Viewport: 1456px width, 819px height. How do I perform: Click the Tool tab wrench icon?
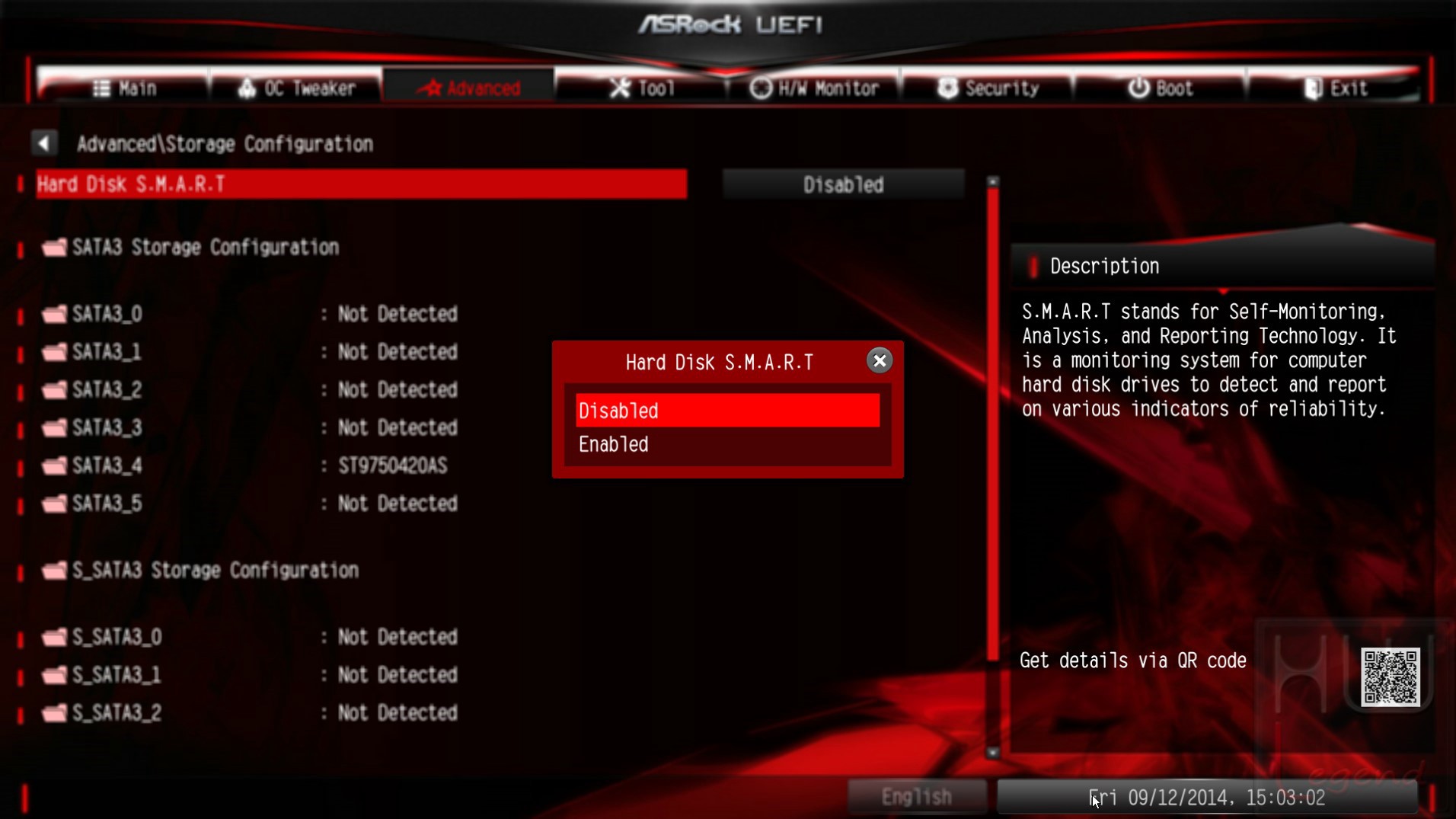coord(620,88)
